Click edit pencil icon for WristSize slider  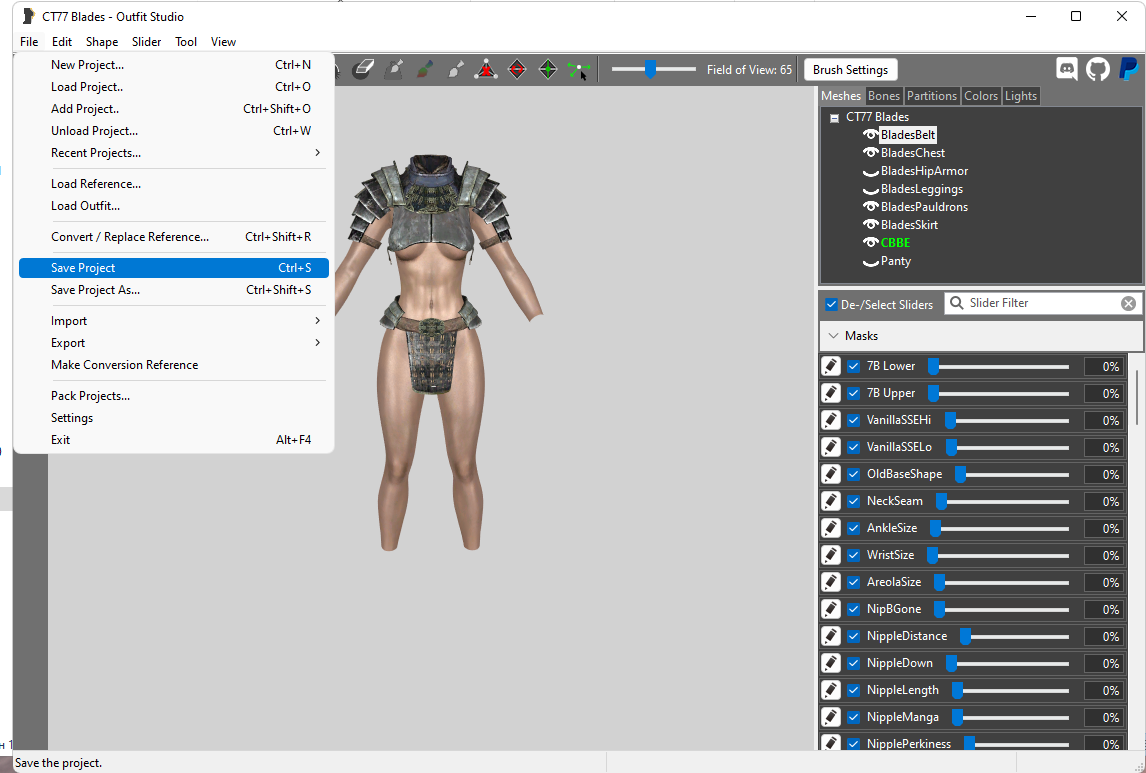(x=831, y=555)
